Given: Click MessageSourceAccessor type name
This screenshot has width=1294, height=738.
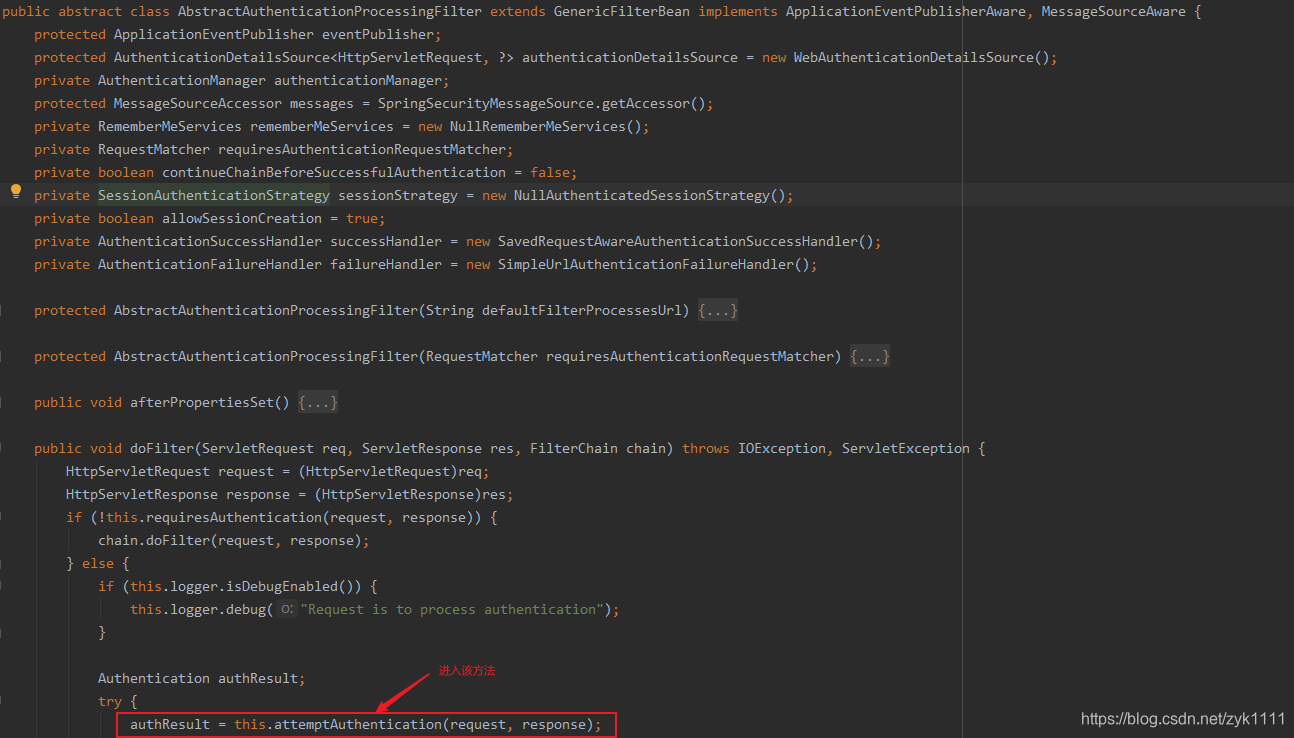Looking at the screenshot, I should 198,104.
